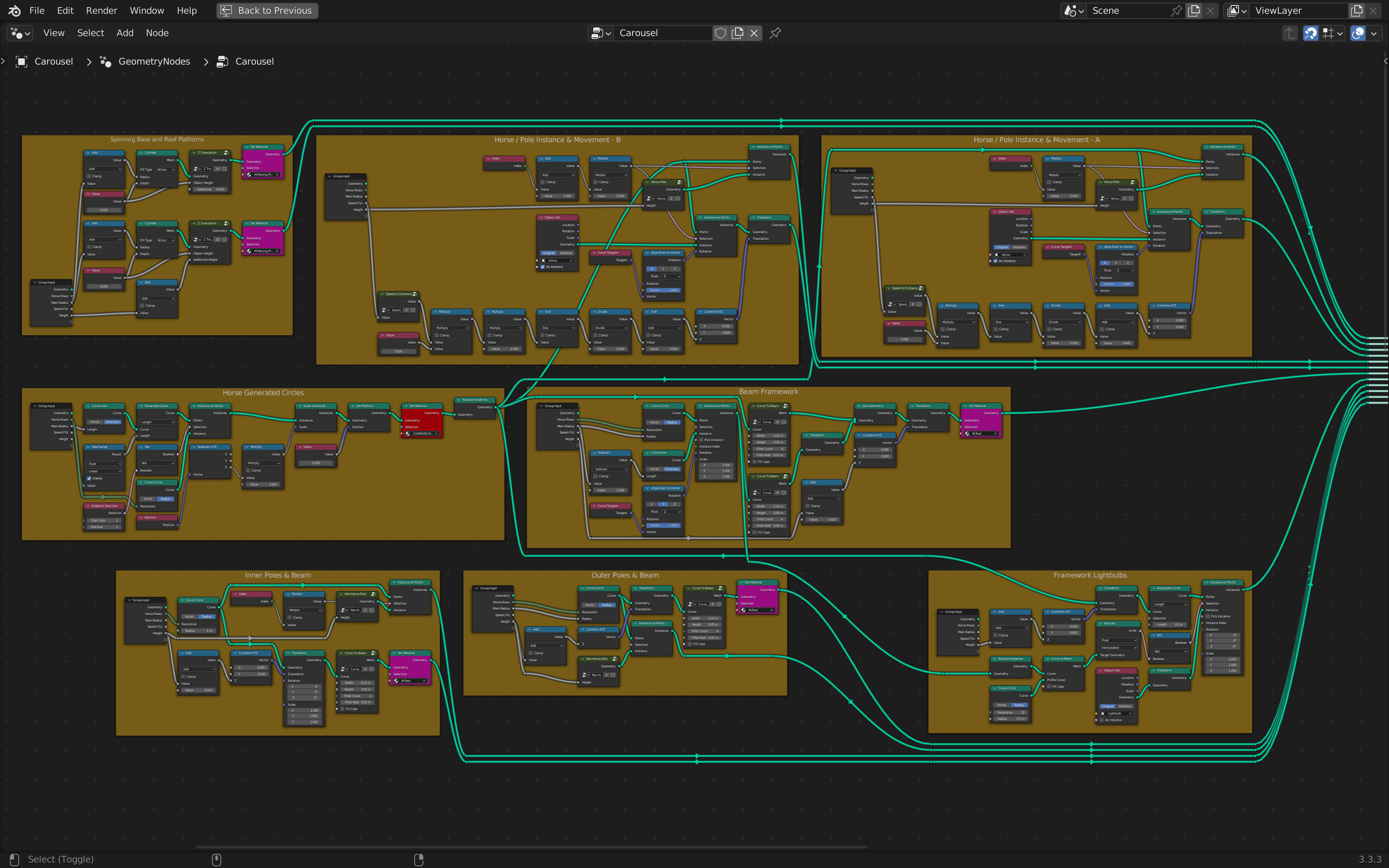Click the go to parent node tree arrow

(1290, 33)
